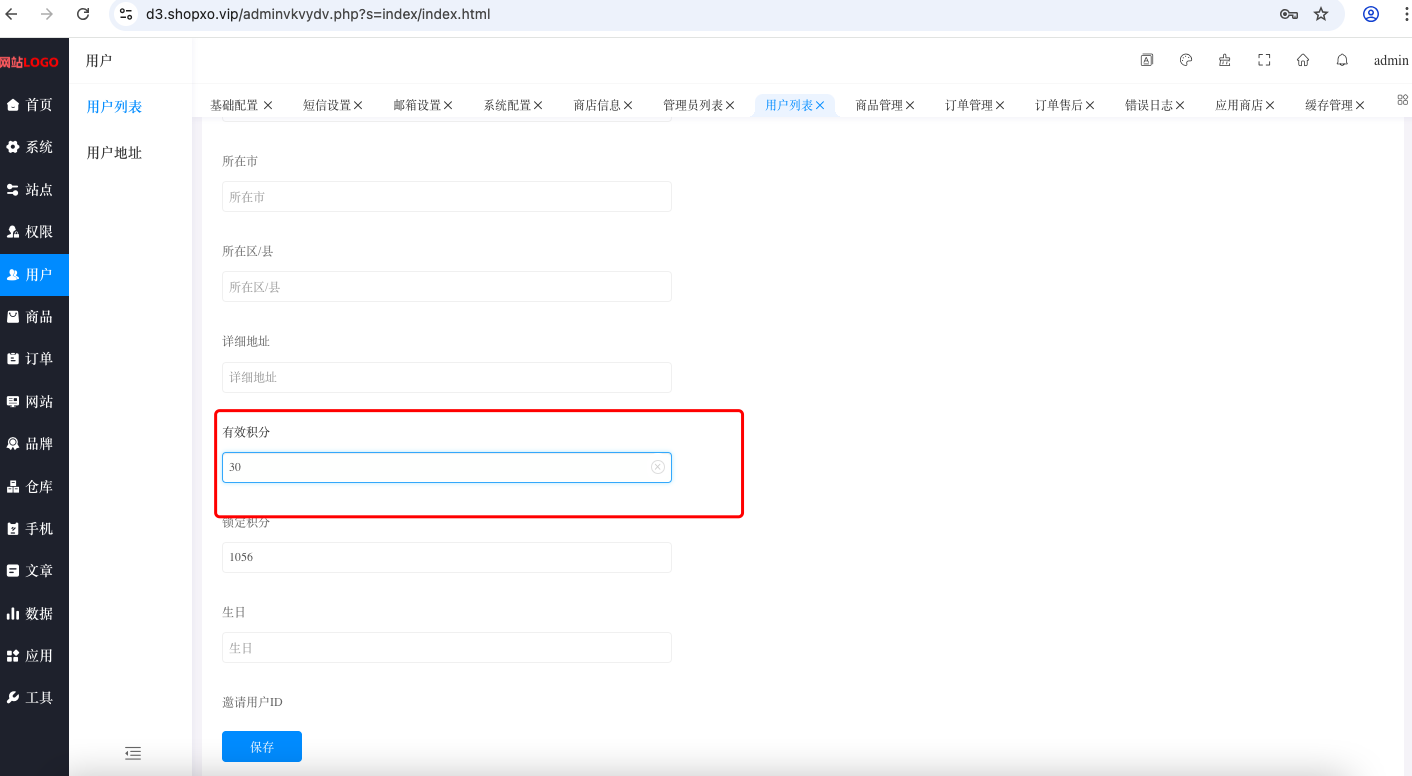This screenshot has width=1412, height=776.
Task: Open the 工具 sidebar menu
Action: tap(34, 698)
